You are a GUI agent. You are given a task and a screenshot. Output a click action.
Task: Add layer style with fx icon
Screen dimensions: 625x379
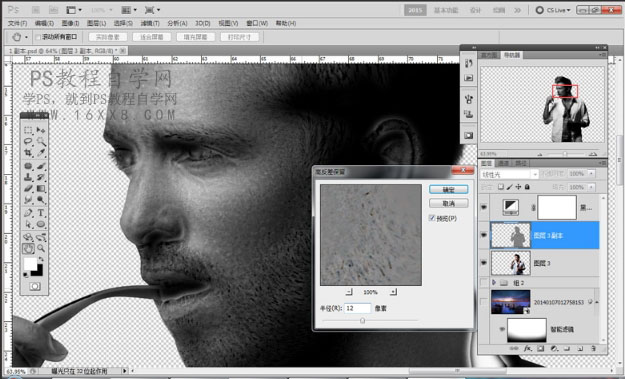[528, 349]
